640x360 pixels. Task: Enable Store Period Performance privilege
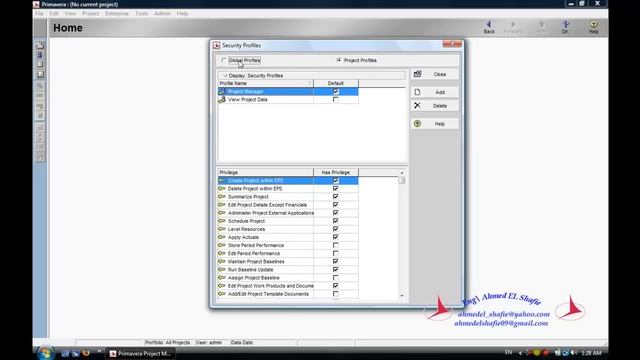336,245
